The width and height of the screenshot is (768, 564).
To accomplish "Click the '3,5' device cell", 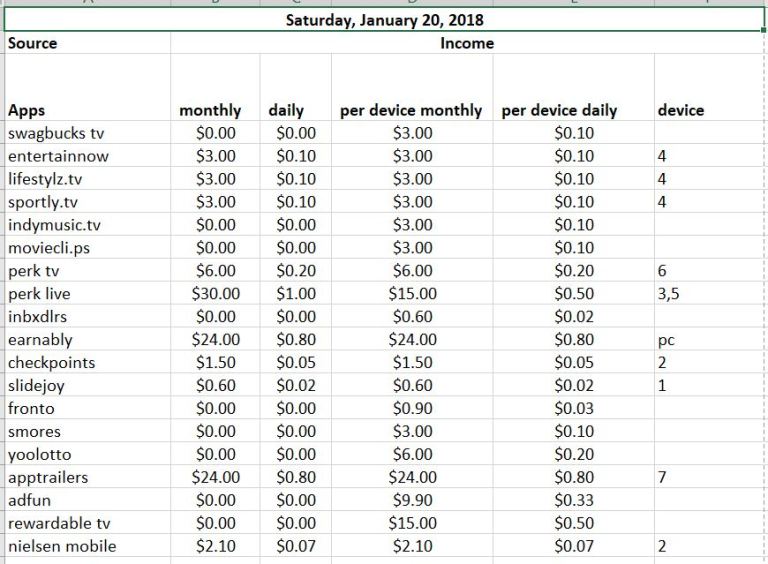I will [x=669, y=294].
